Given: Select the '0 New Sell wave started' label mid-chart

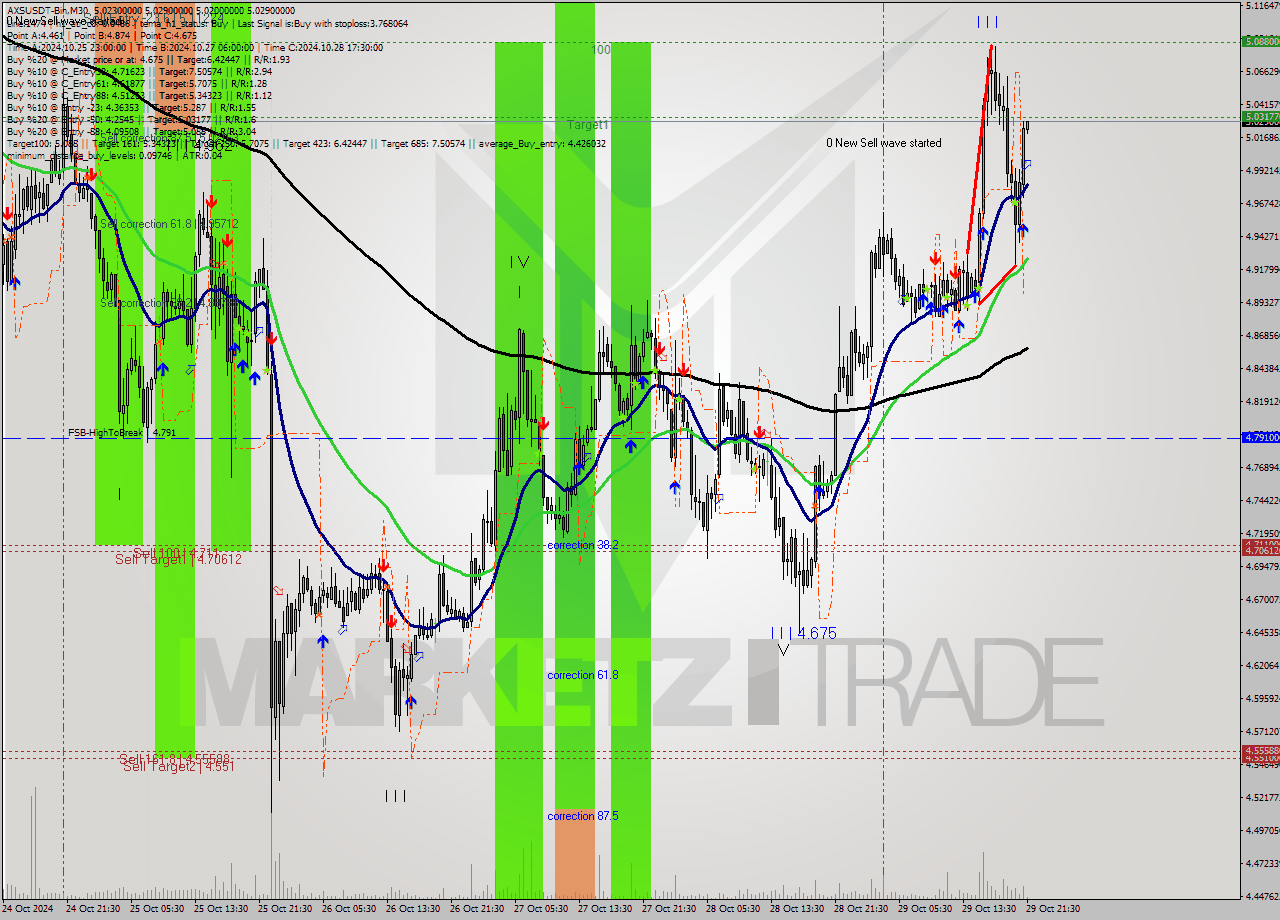Looking at the screenshot, I should click(883, 143).
